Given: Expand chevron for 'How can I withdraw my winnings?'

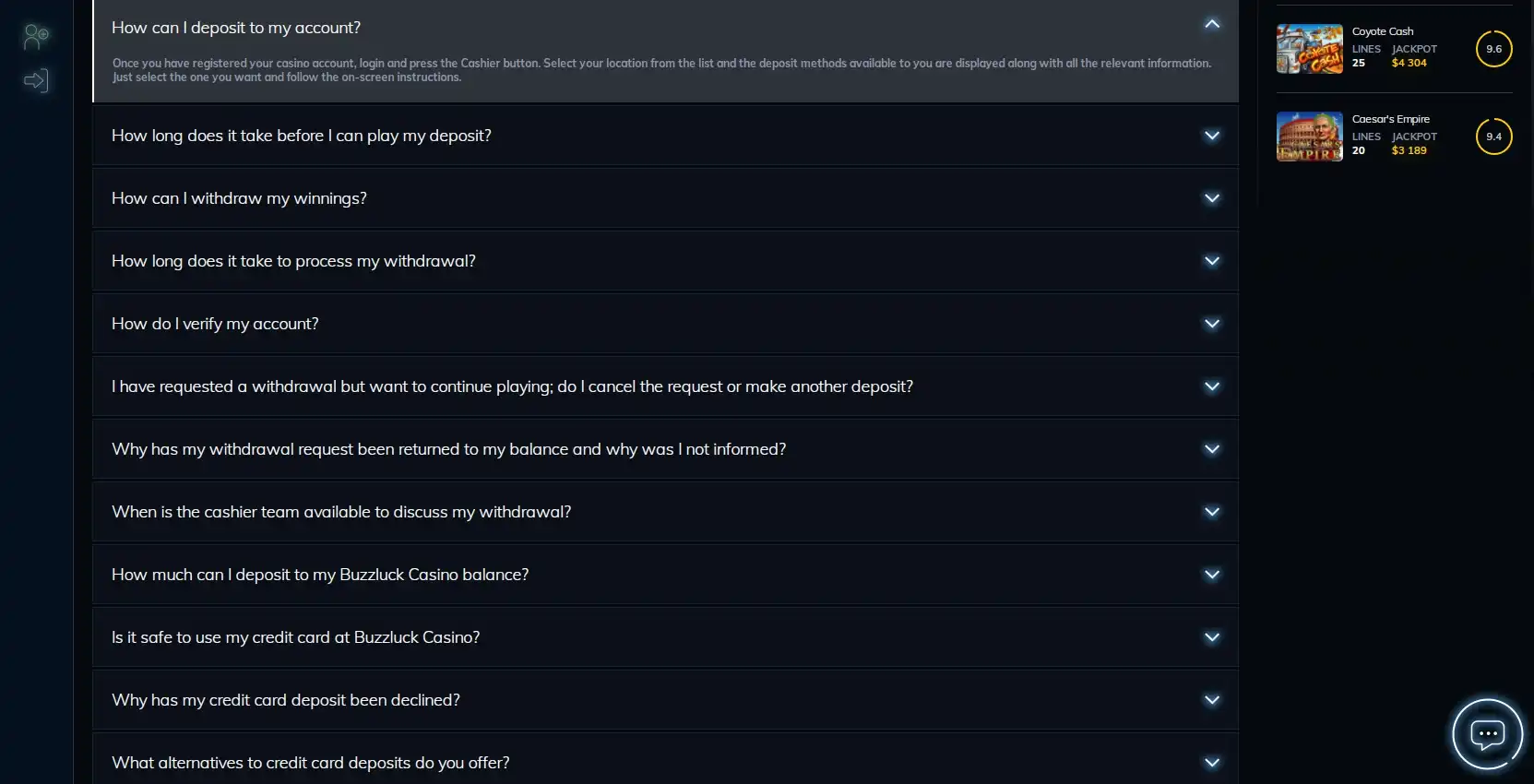Looking at the screenshot, I should click(1212, 198).
